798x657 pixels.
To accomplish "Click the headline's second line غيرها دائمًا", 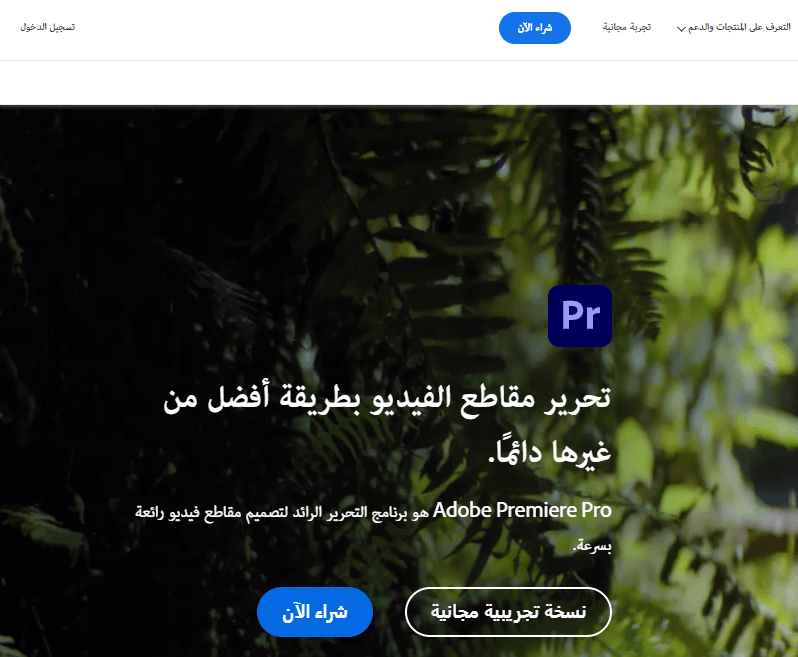I will pos(550,452).
